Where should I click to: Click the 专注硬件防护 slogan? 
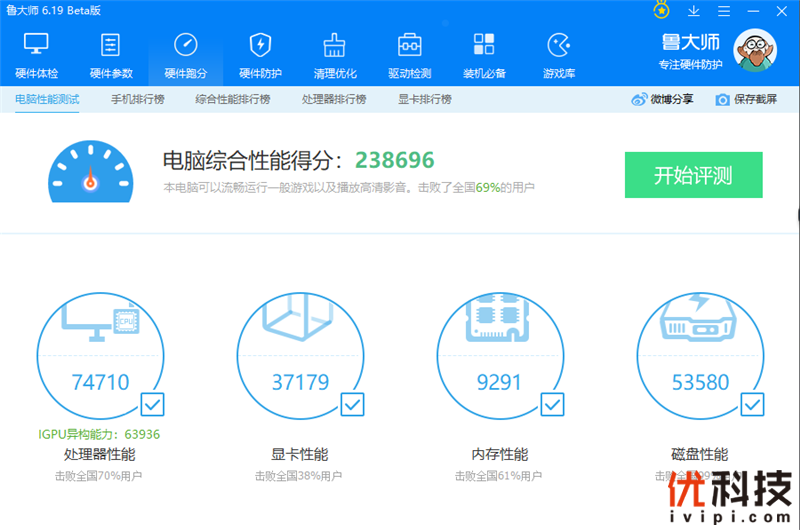point(690,64)
